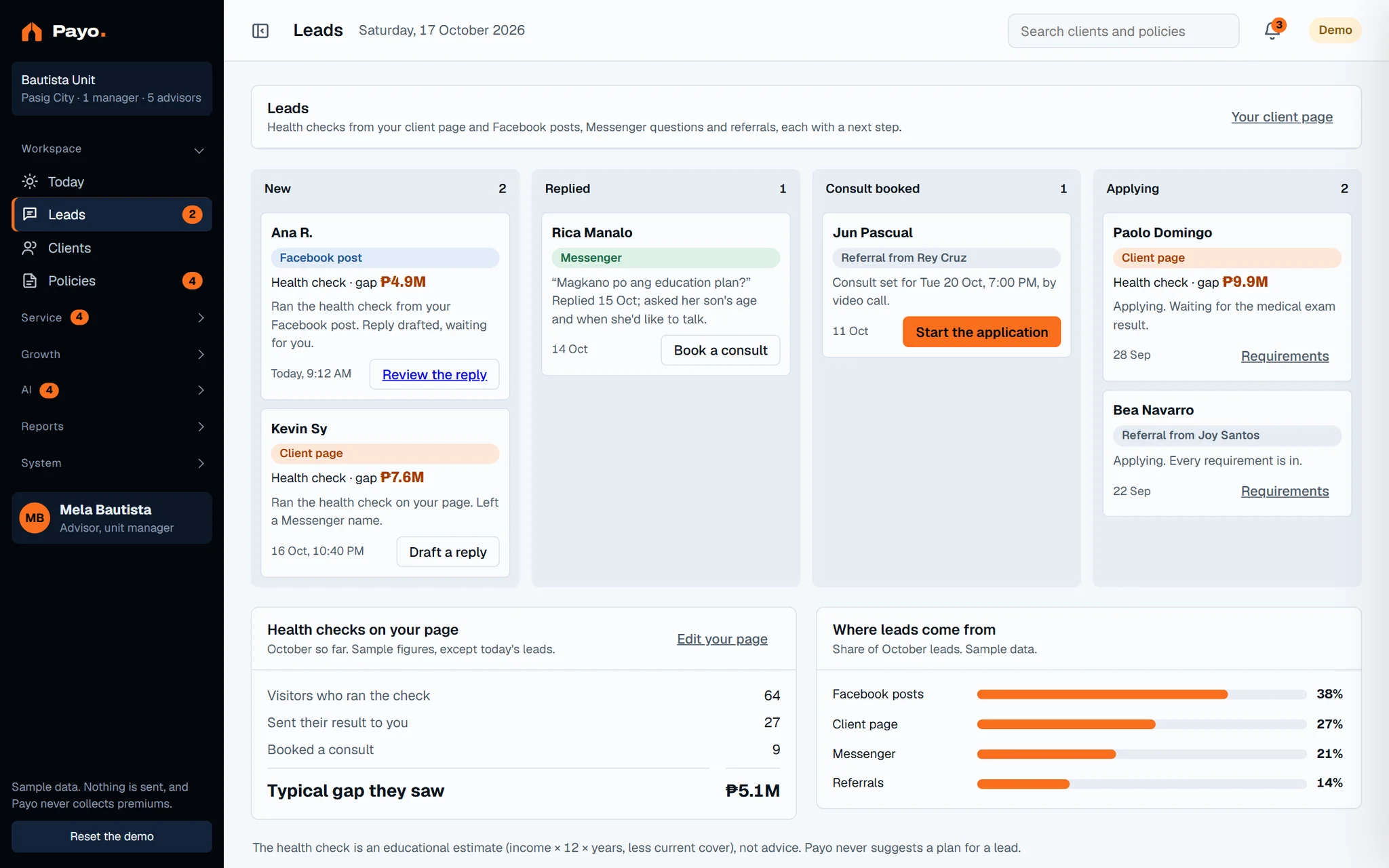Screen dimensions: 1389x868
Task: Click the Demo badge
Action: click(1335, 31)
